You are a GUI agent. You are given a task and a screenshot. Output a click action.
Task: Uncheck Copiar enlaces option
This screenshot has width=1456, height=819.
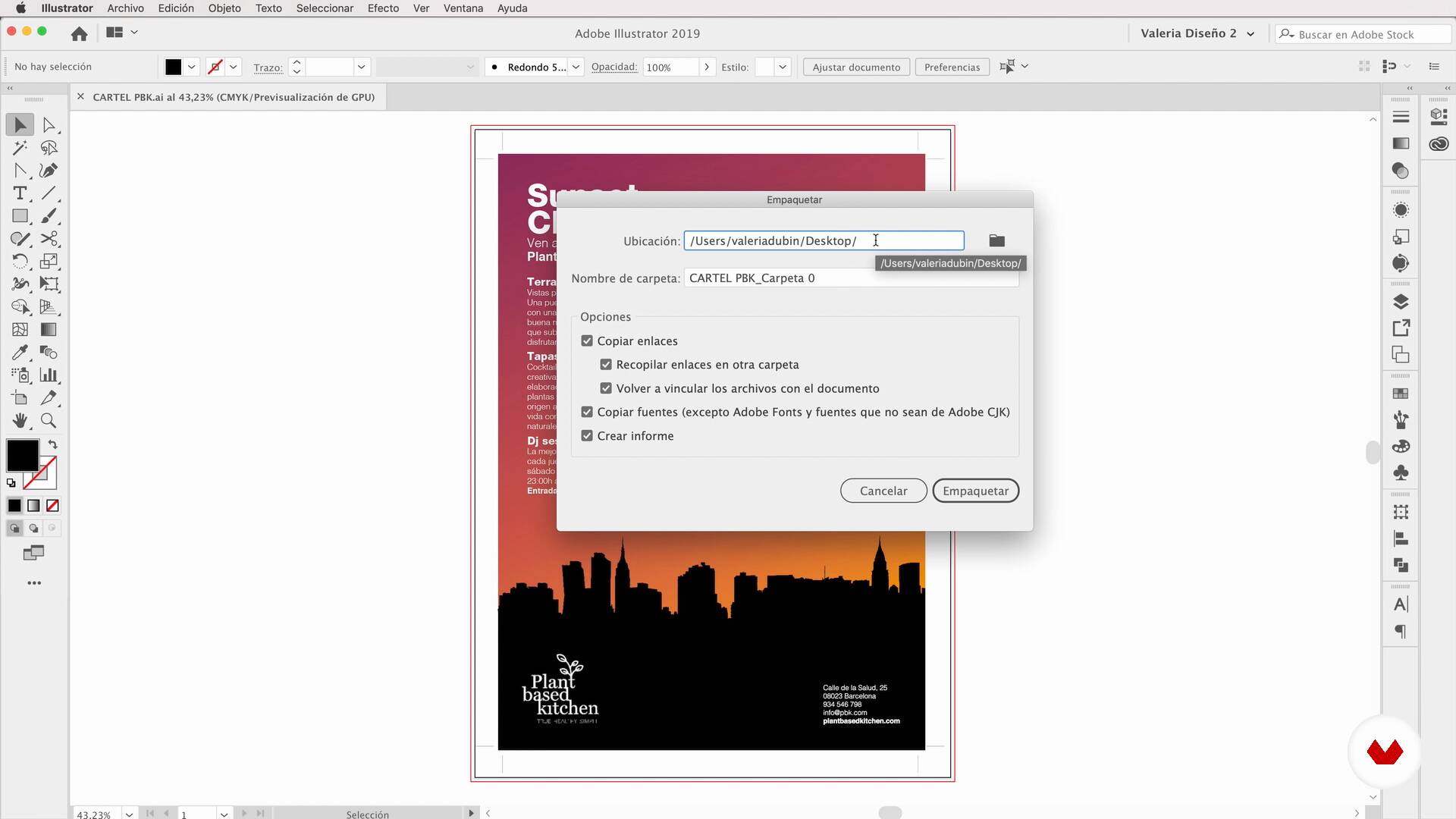pyautogui.click(x=587, y=340)
